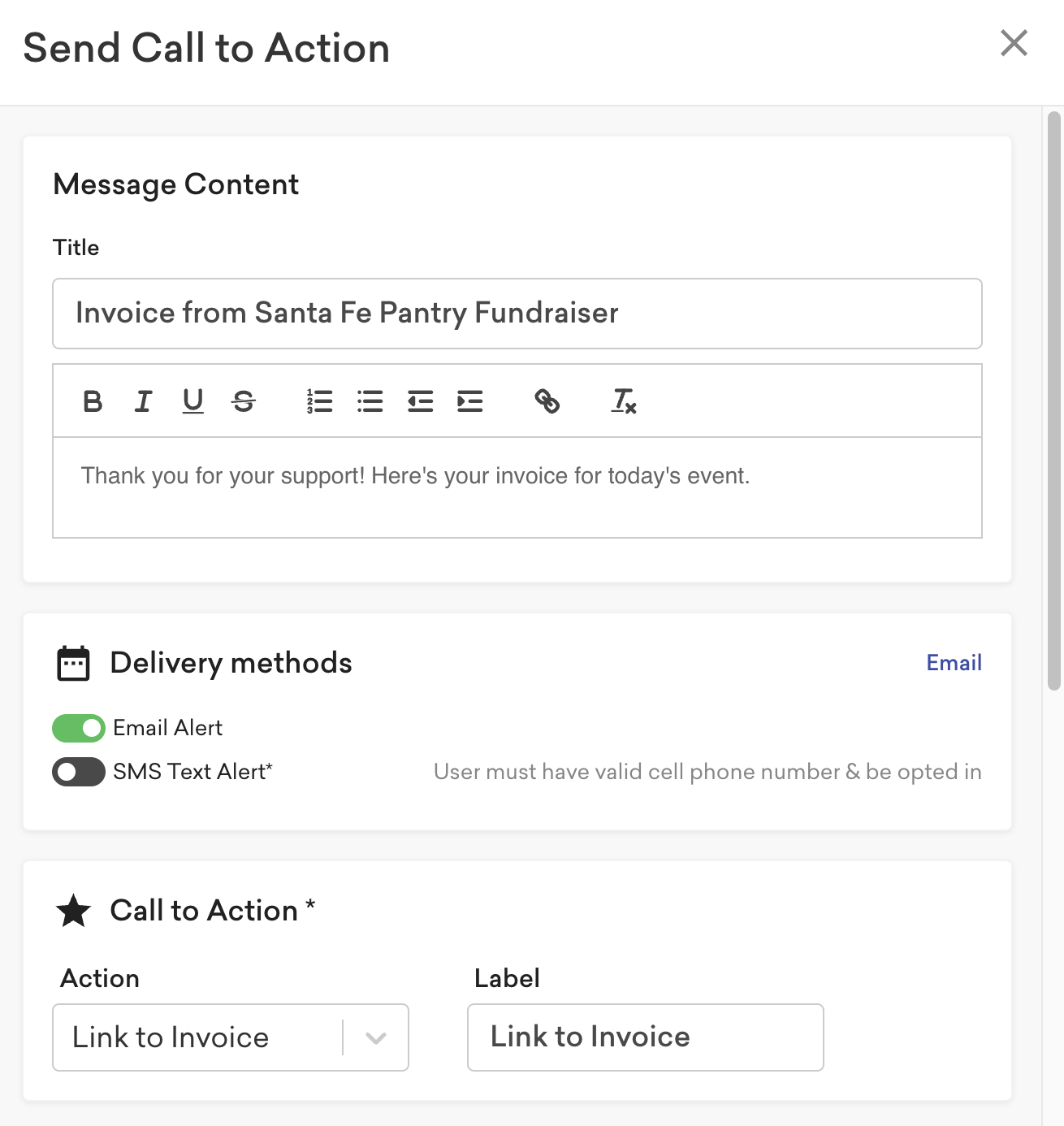Insert a hyperlink in the message
The height and width of the screenshot is (1126, 1064).
point(547,401)
